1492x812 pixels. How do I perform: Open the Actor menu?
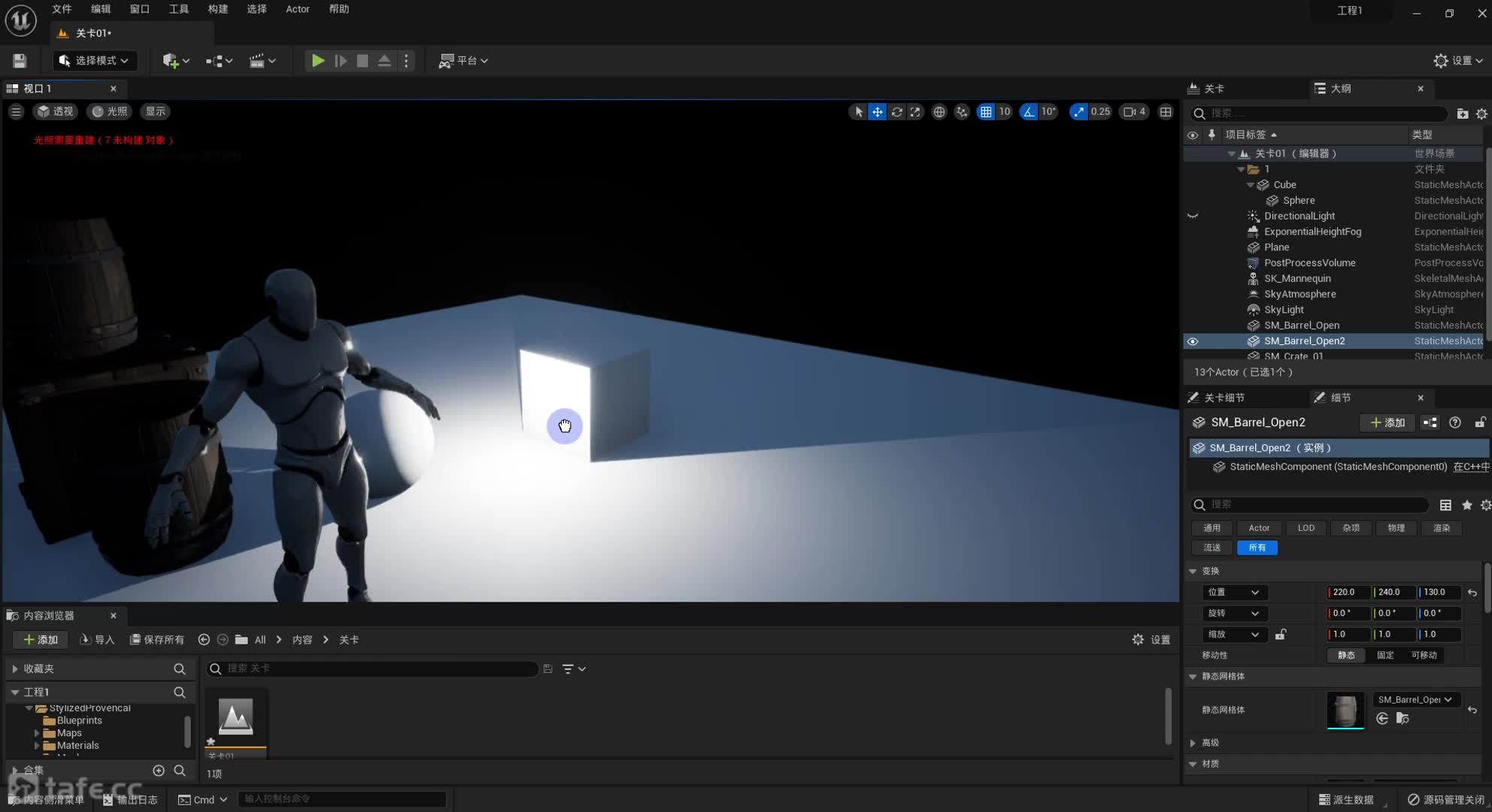[298, 9]
